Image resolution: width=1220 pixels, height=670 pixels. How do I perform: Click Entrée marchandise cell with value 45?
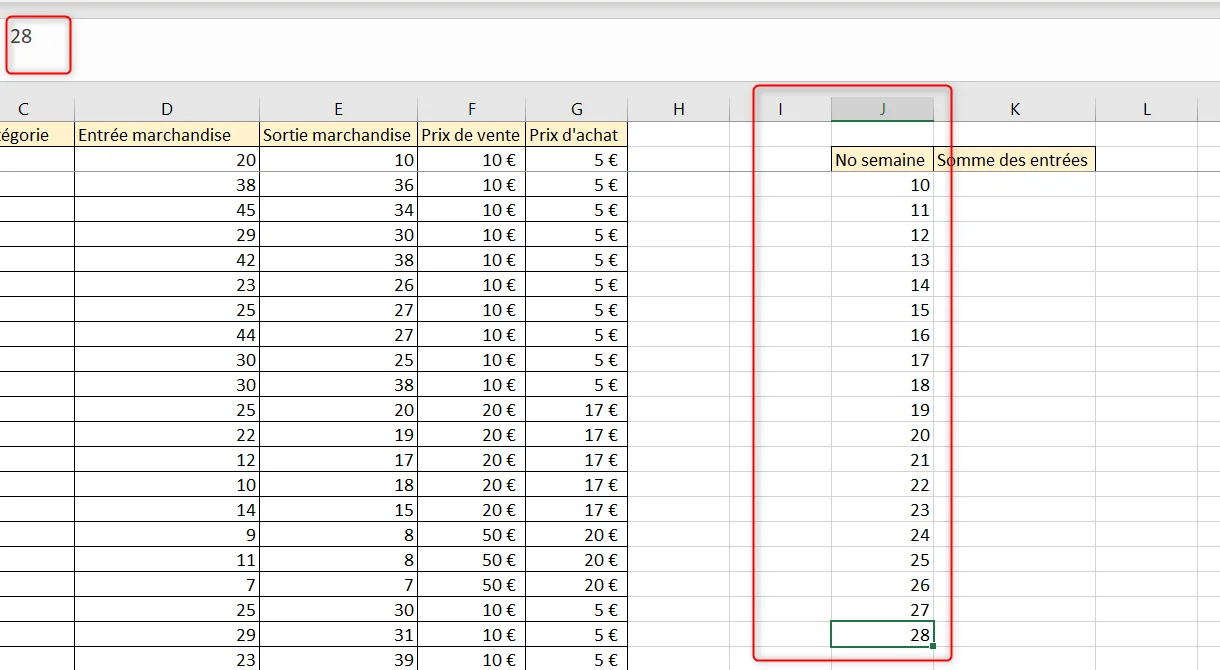pyautogui.click(x=167, y=210)
